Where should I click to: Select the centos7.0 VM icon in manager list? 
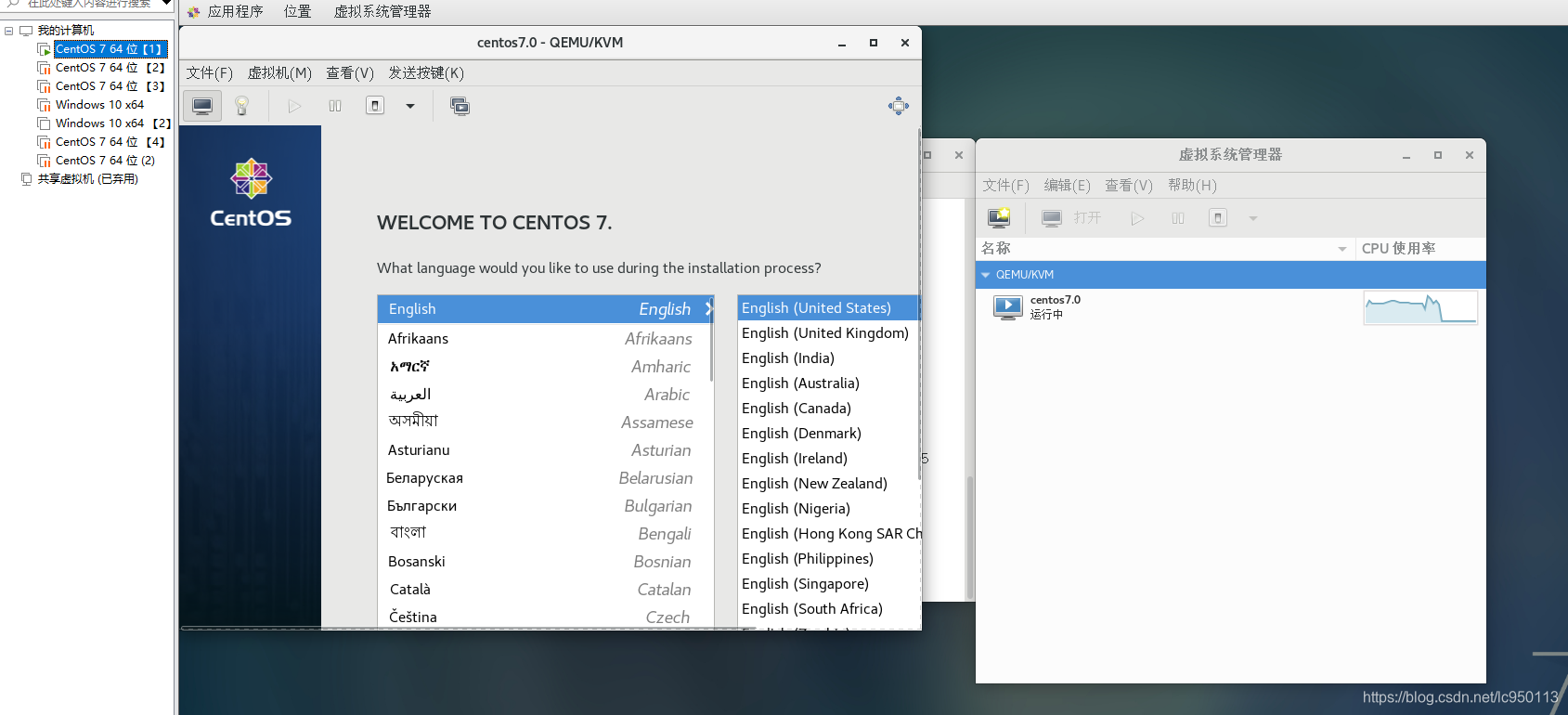(1007, 307)
